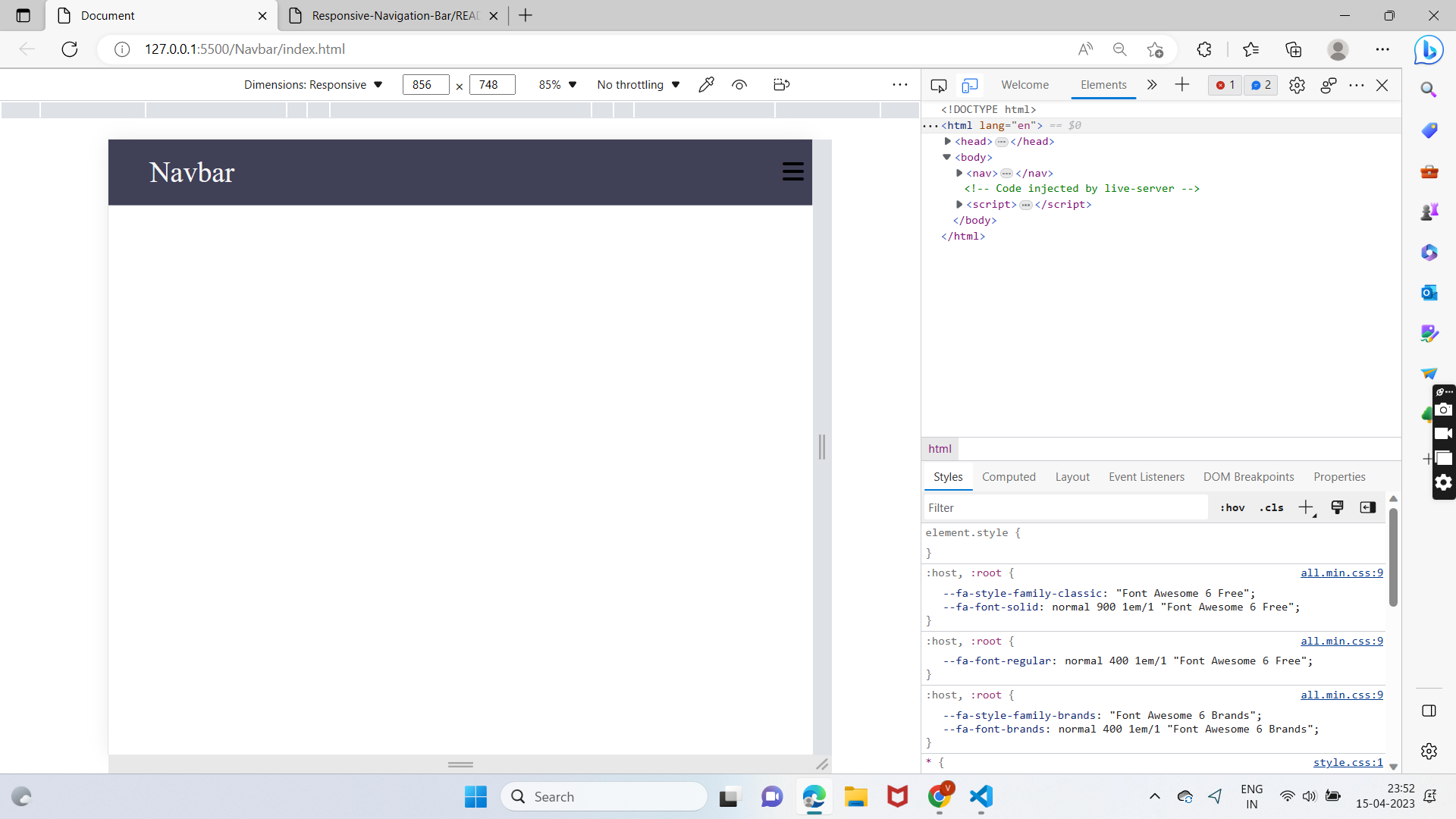Open DevTools settings gear icon
The width and height of the screenshot is (1456, 819).
point(1297,85)
